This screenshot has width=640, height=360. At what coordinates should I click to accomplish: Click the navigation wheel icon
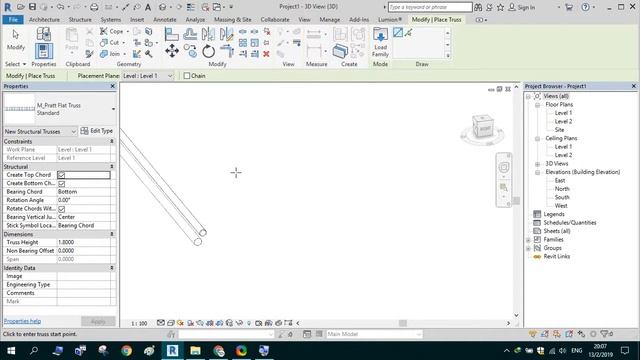[x=504, y=167]
